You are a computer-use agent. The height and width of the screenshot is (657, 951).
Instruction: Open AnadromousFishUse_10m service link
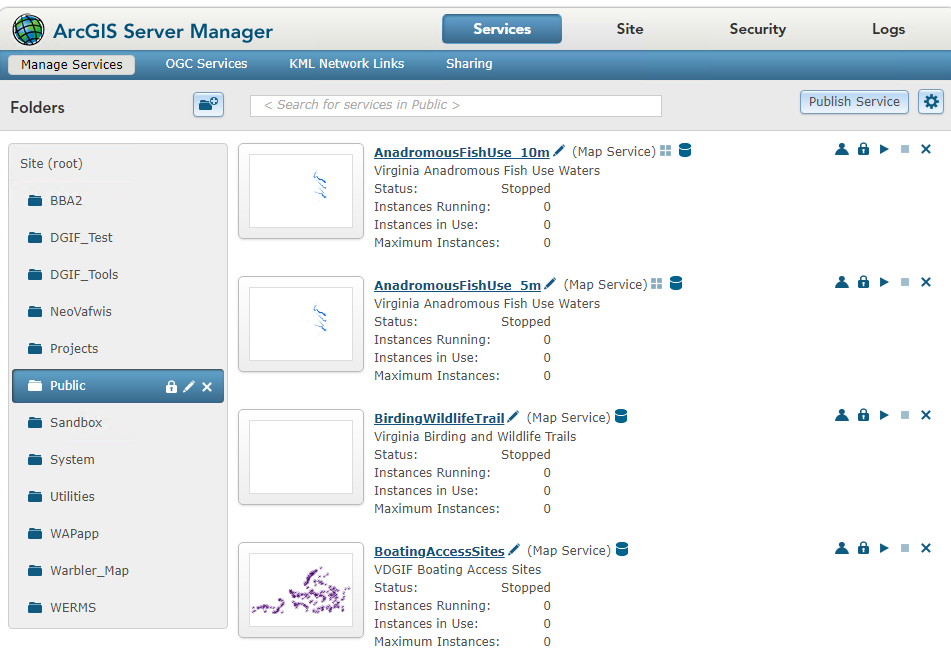coord(462,152)
